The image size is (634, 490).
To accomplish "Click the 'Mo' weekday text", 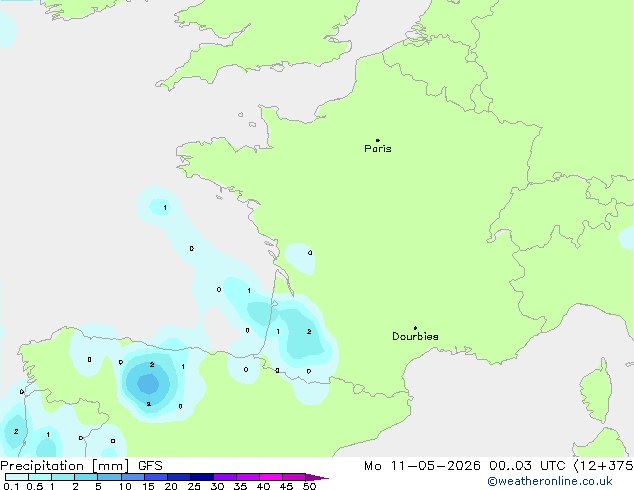I will click(x=372, y=466).
